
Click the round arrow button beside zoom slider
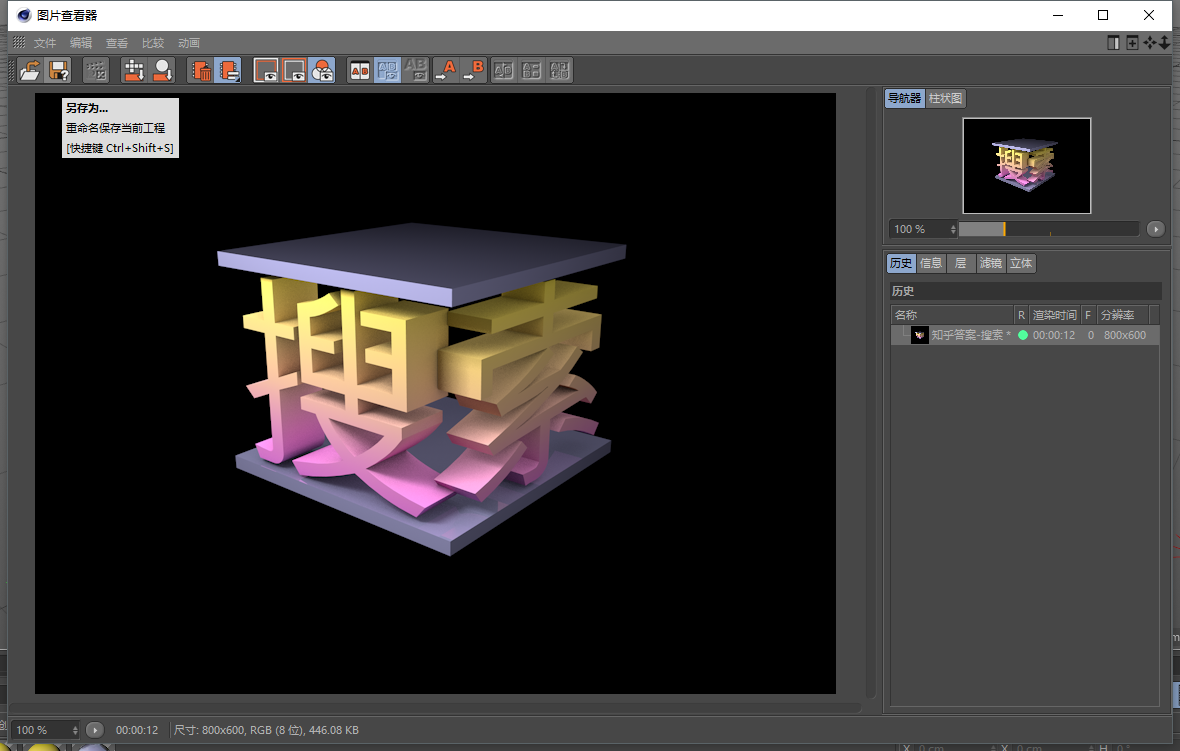(x=1156, y=229)
